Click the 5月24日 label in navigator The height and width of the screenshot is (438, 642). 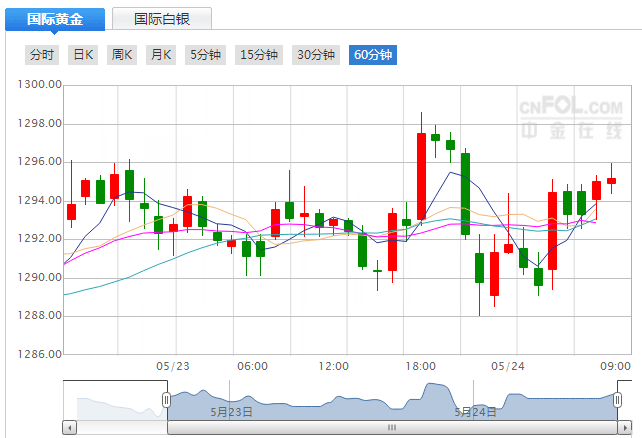pos(476,411)
